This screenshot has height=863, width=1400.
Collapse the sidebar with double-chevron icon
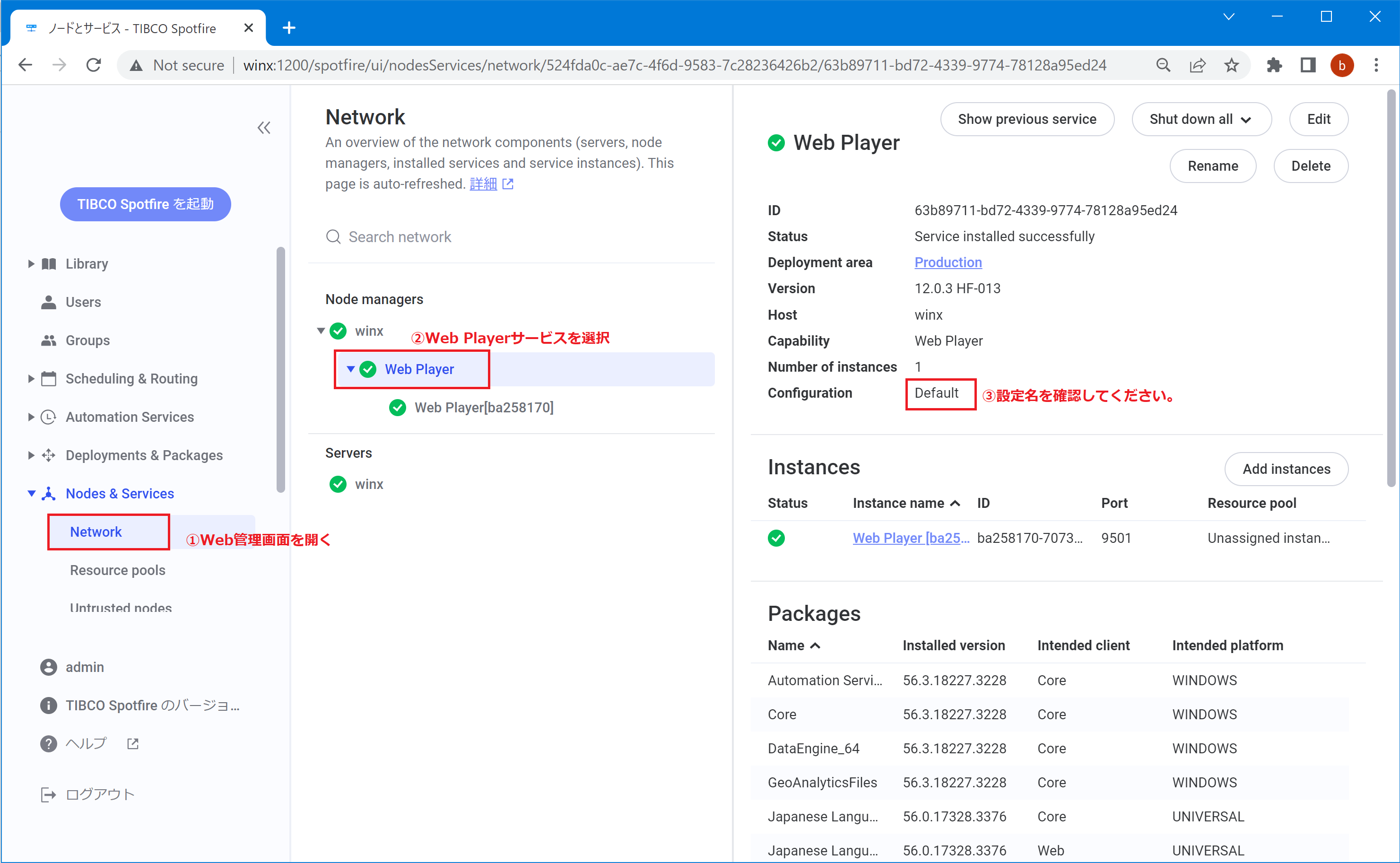point(264,128)
